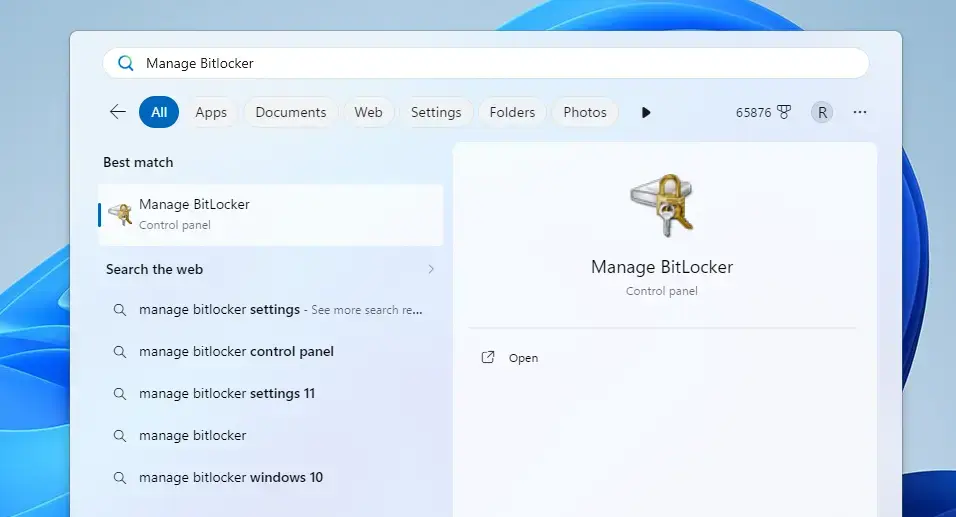Select manage bitlocker control panel suggestion
The height and width of the screenshot is (517, 956).
coord(271,352)
